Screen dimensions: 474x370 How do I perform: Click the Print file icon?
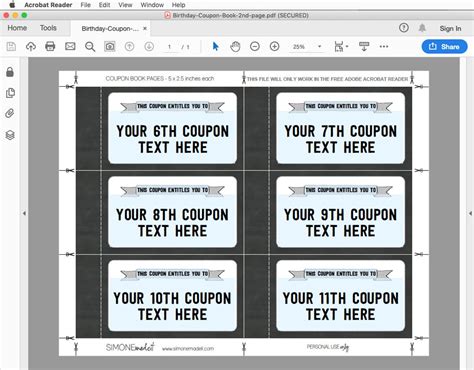click(50, 46)
